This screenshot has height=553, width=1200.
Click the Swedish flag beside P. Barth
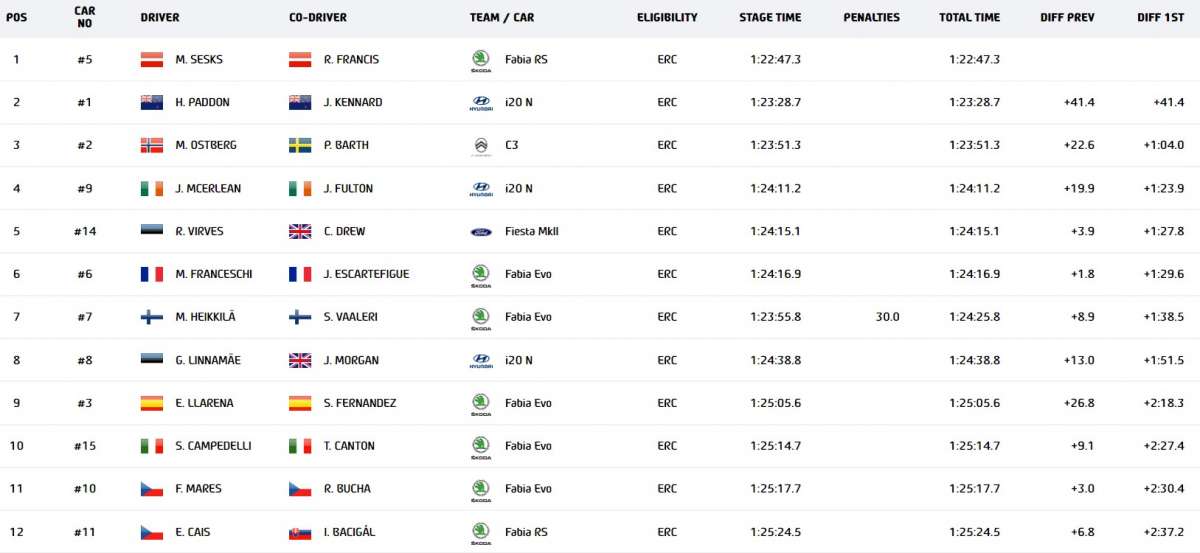click(x=300, y=145)
